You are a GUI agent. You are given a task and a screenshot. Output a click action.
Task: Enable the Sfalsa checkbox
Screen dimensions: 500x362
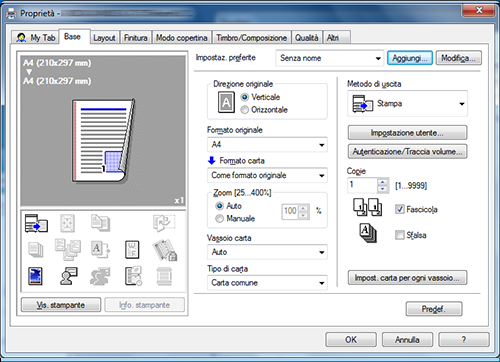[x=400, y=235]
